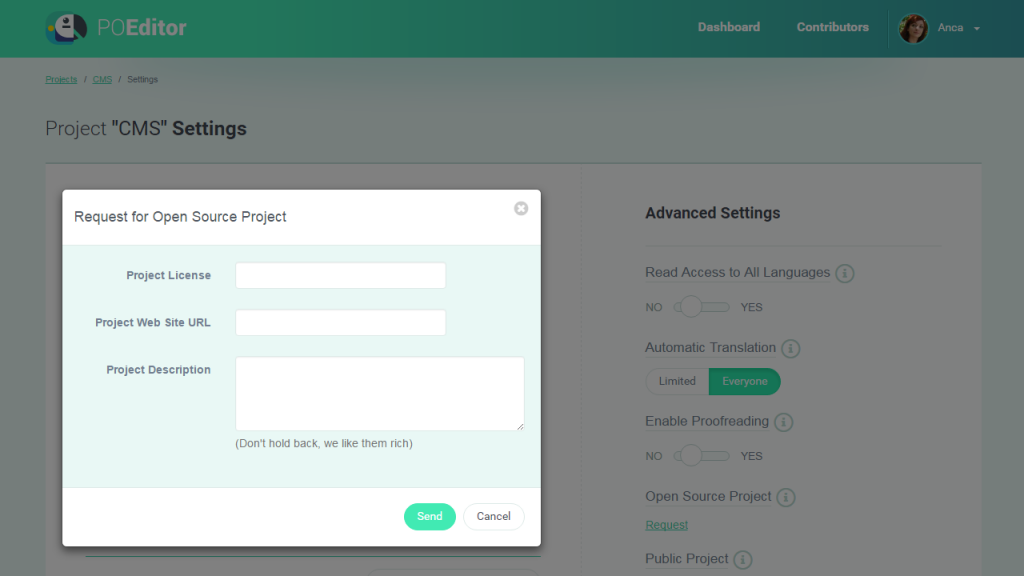Open the Contributors page
Viewport: 1024px width, 576px height.
[x=832, y=27]
